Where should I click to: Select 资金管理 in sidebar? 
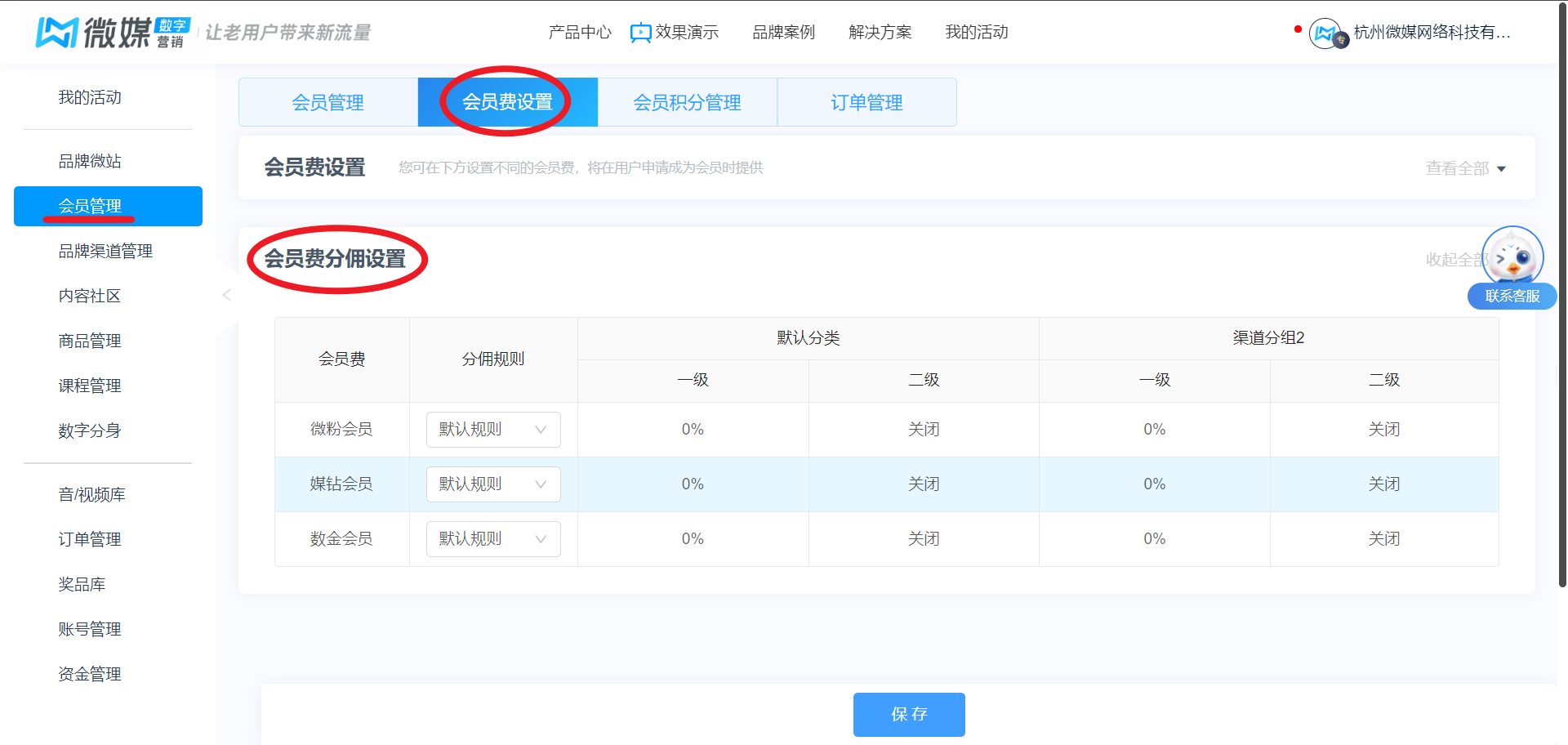click(90, 674)
